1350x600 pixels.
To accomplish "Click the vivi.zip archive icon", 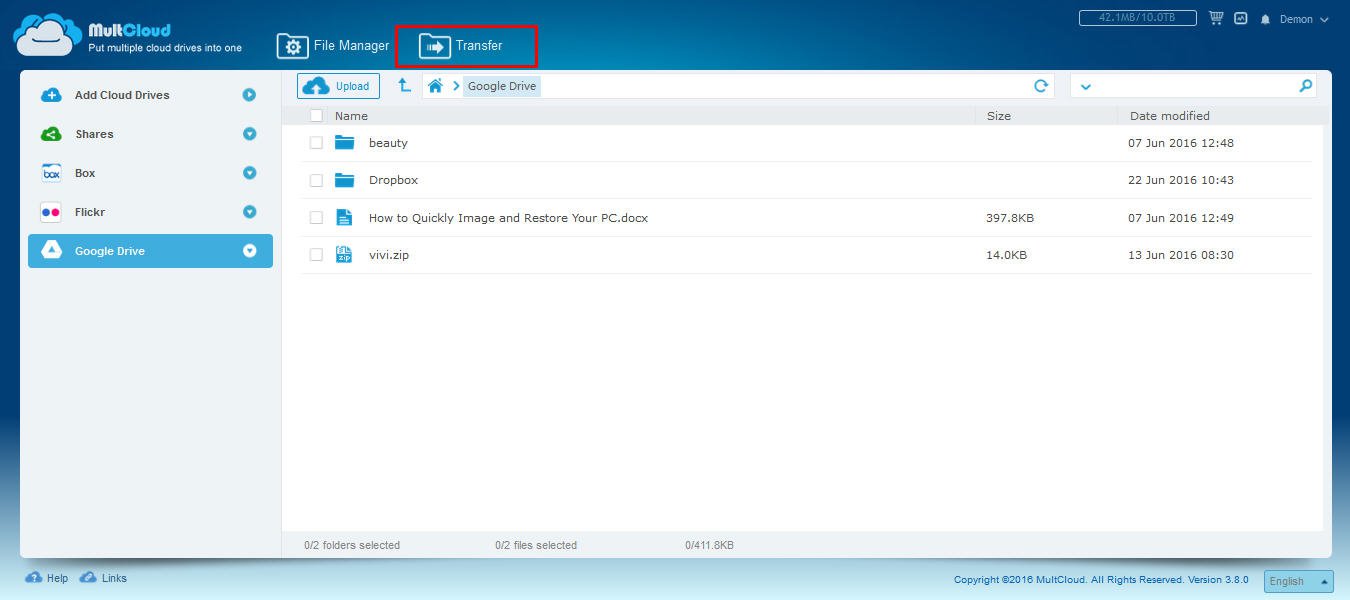I will tap(344, 254).
